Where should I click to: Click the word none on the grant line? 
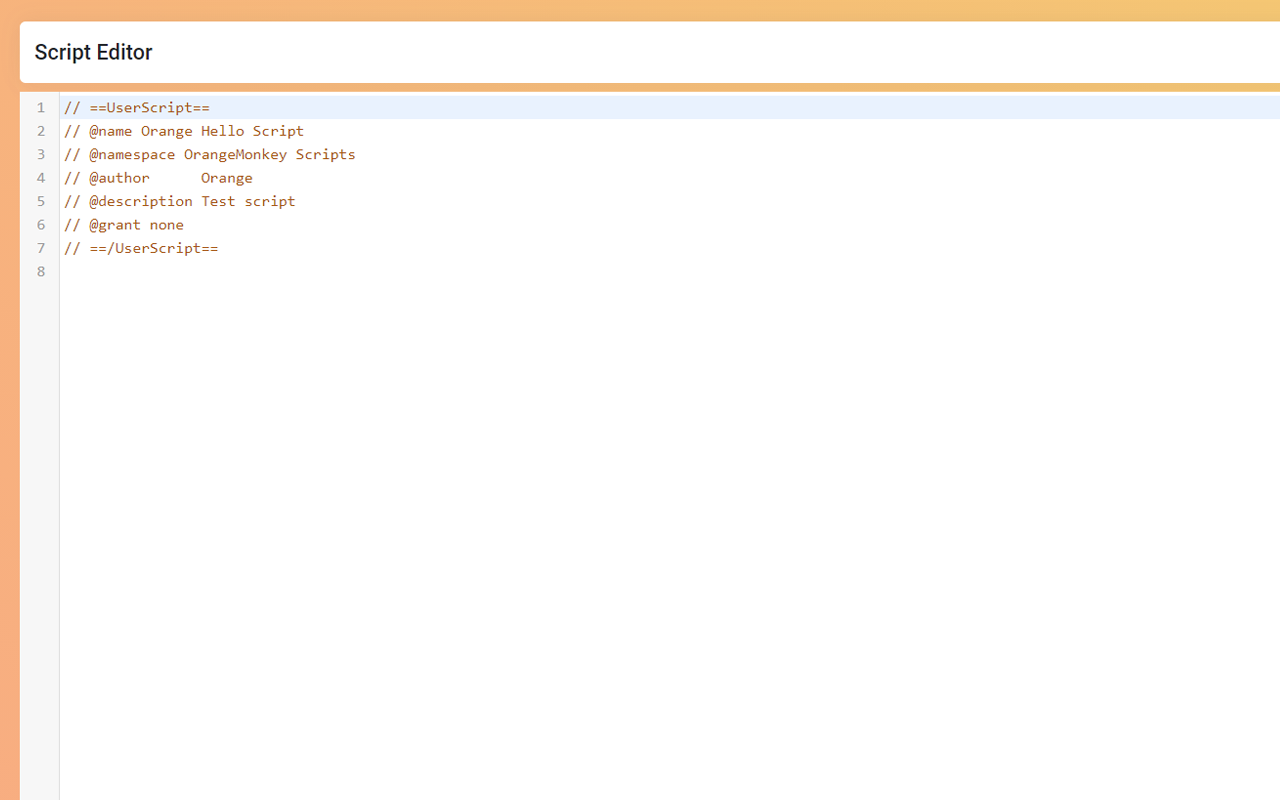tap(167, 224)
